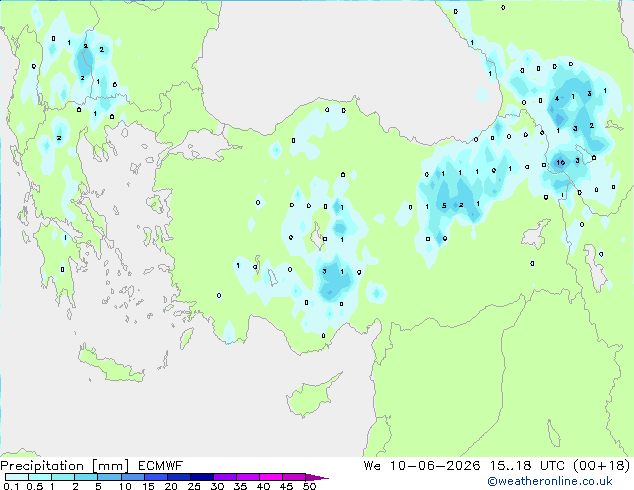Select the 10–15 mm legend swatch
634x490 pixels.
[x=132, y=477]
